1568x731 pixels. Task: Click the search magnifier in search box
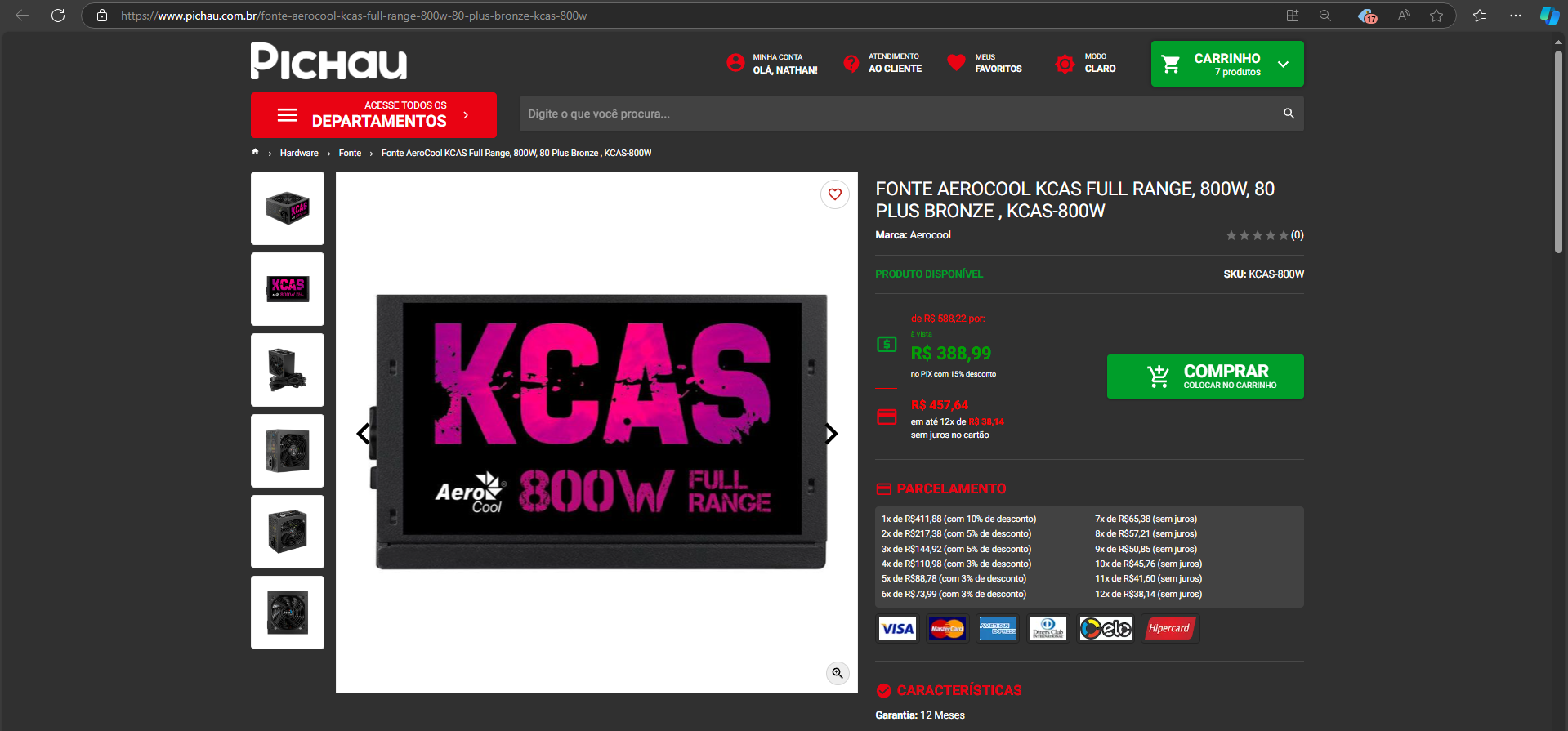(1289, 114)
